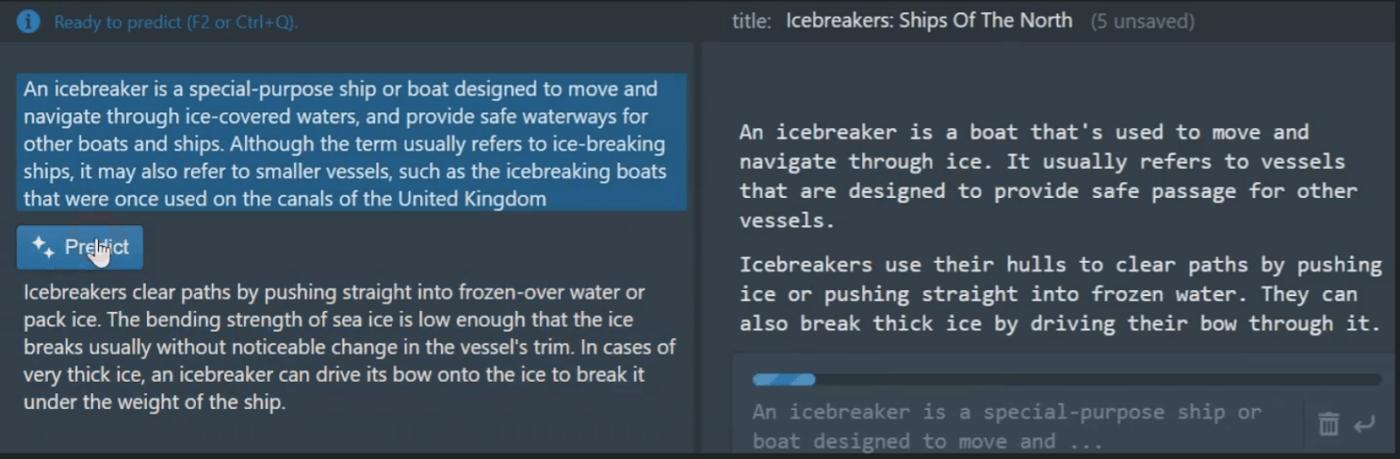Screen dimensions: 1400x459
Task: Click the word 'vessels.' ending the first output paragraph
Action: (x=787, y=221)
